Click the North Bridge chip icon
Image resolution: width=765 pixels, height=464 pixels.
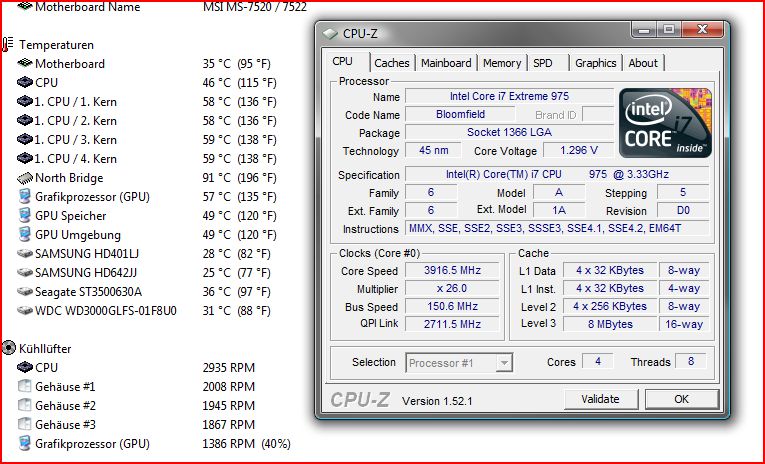pyautogui.click(x=24, y=178)
